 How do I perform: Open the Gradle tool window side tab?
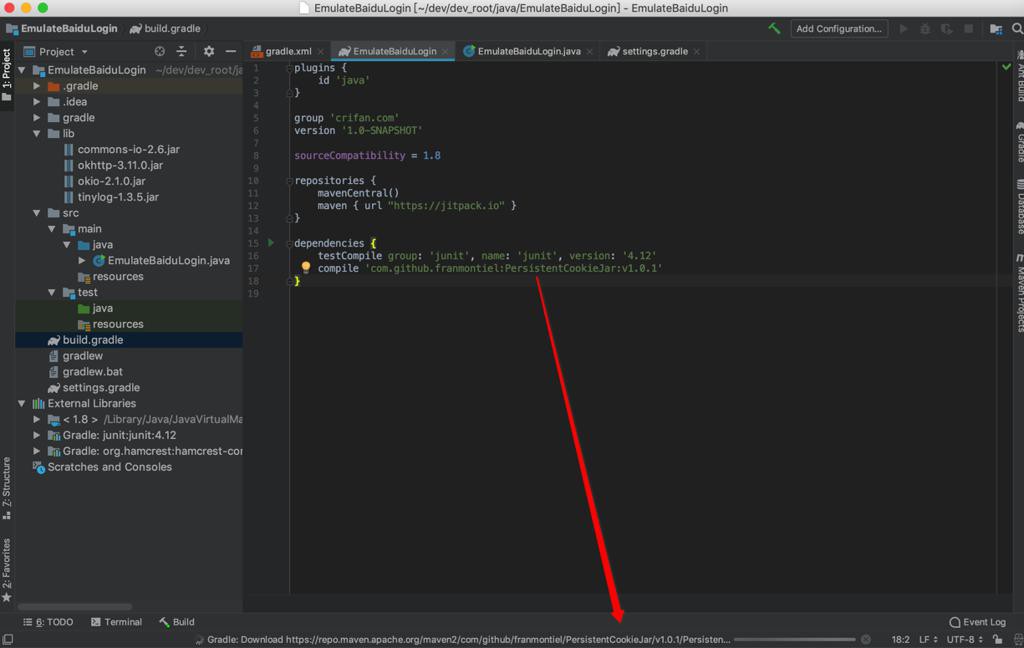point(1018,141)
